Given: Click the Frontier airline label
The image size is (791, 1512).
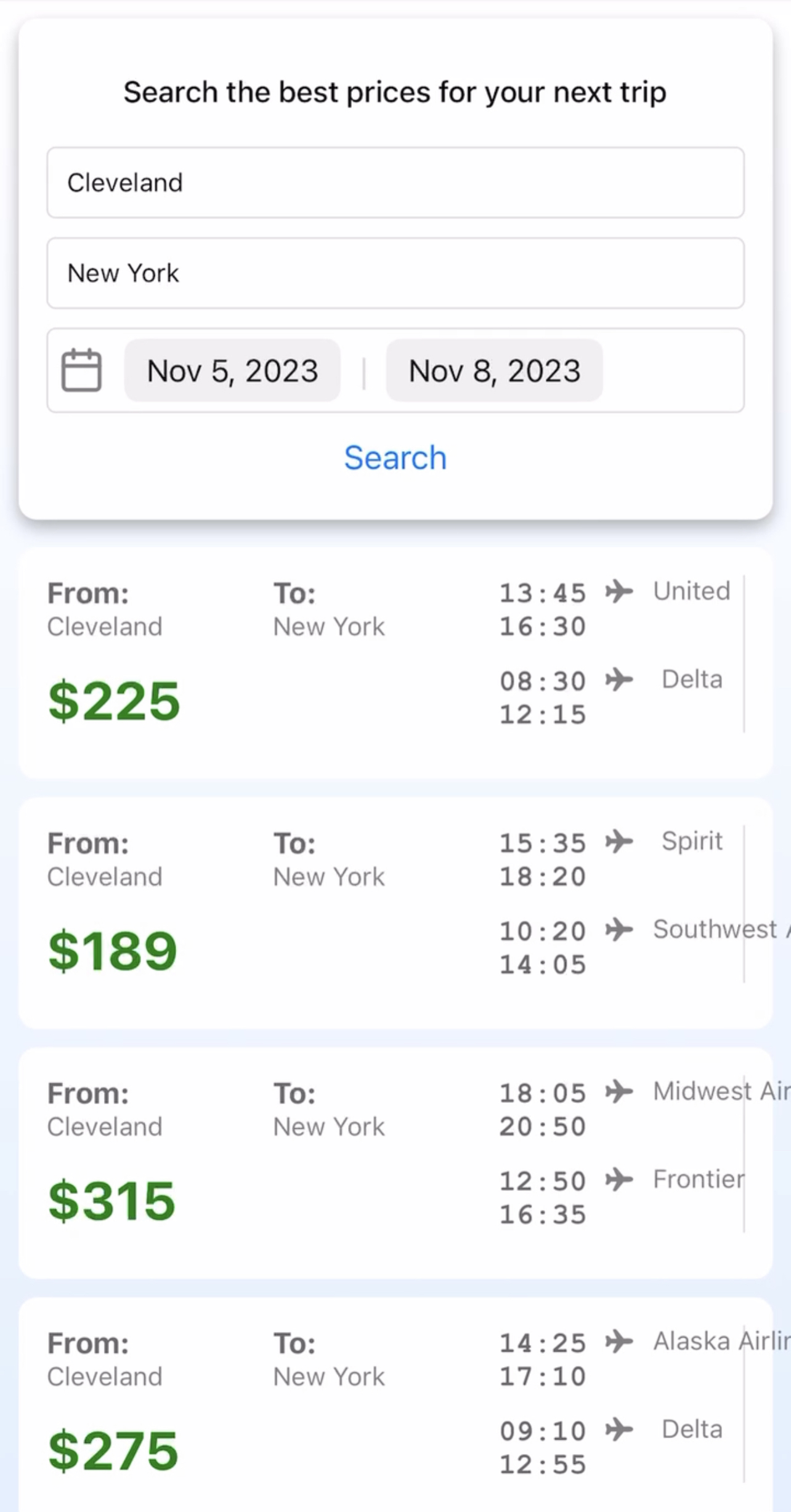Looking at the screenshot, I should click(699, 1179).
